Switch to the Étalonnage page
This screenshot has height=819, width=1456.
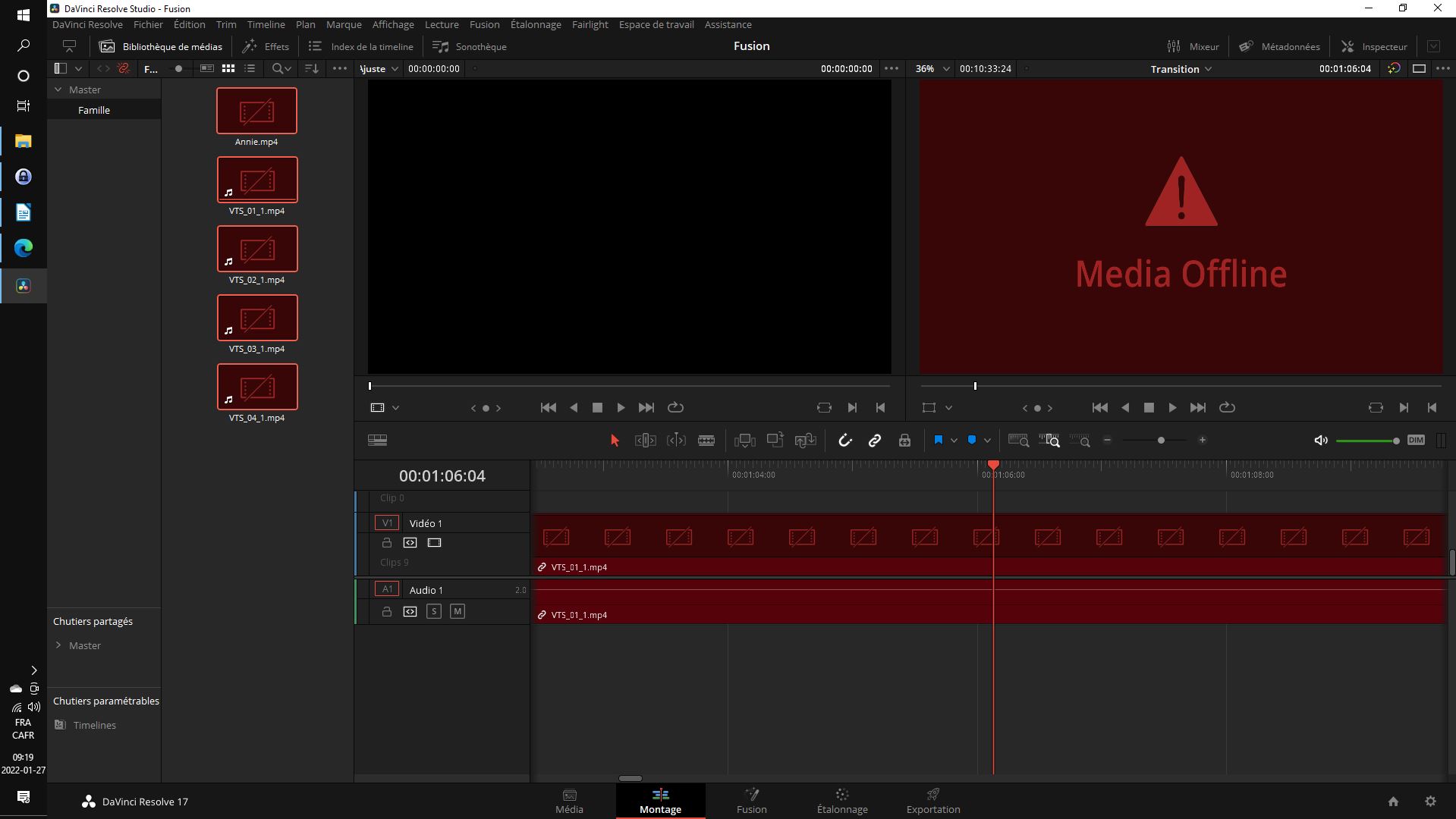842,802
